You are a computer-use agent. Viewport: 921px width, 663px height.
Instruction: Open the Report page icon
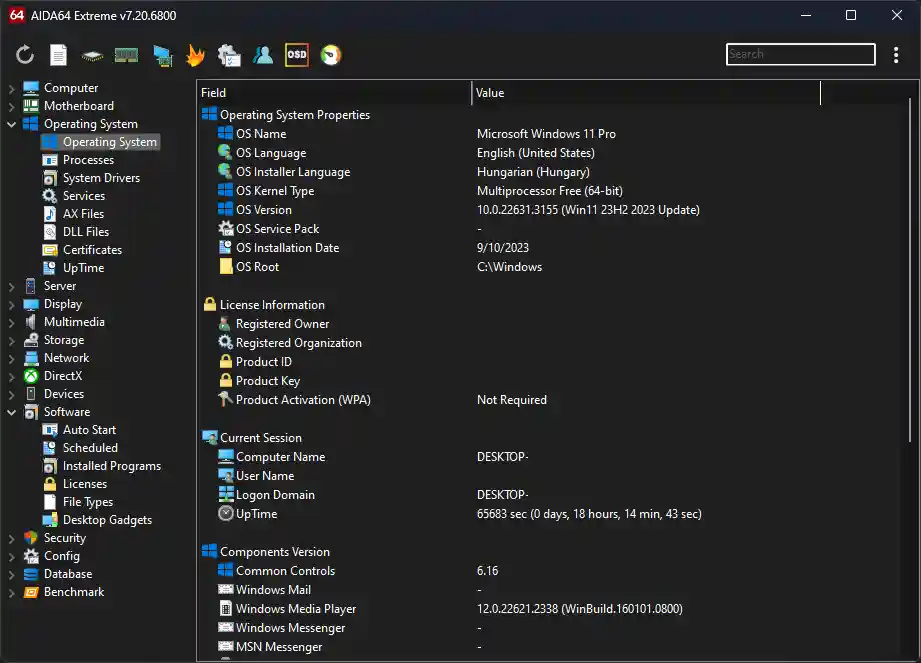pyautogui.click(x=59, y=55)
